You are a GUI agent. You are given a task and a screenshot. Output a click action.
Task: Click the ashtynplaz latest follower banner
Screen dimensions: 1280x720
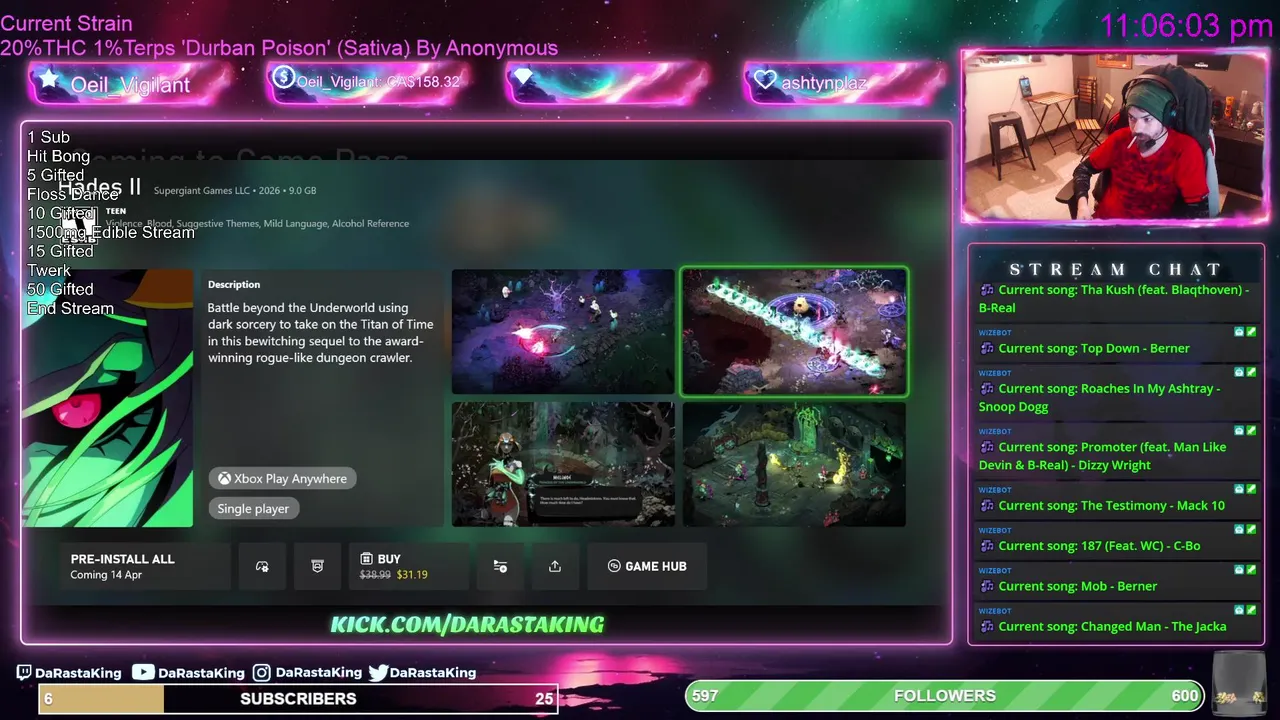[845, 82]
